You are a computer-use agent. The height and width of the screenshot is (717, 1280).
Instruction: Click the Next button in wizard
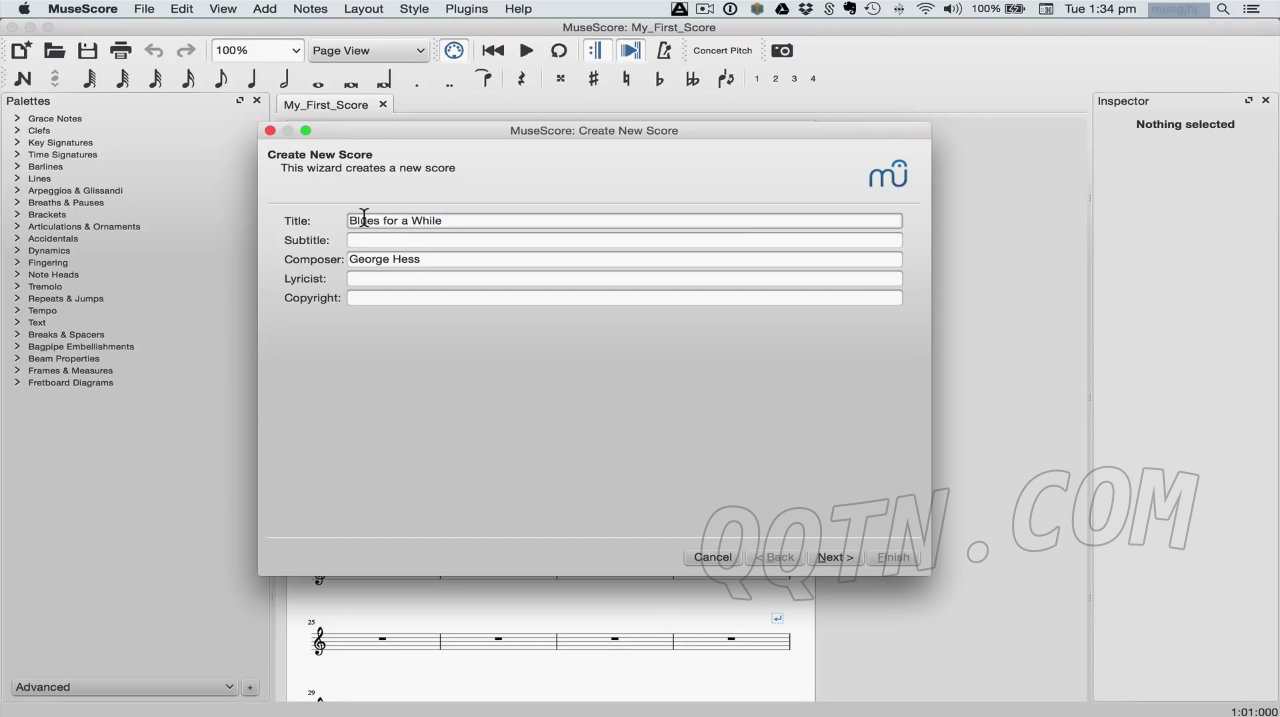pos(835,557)
